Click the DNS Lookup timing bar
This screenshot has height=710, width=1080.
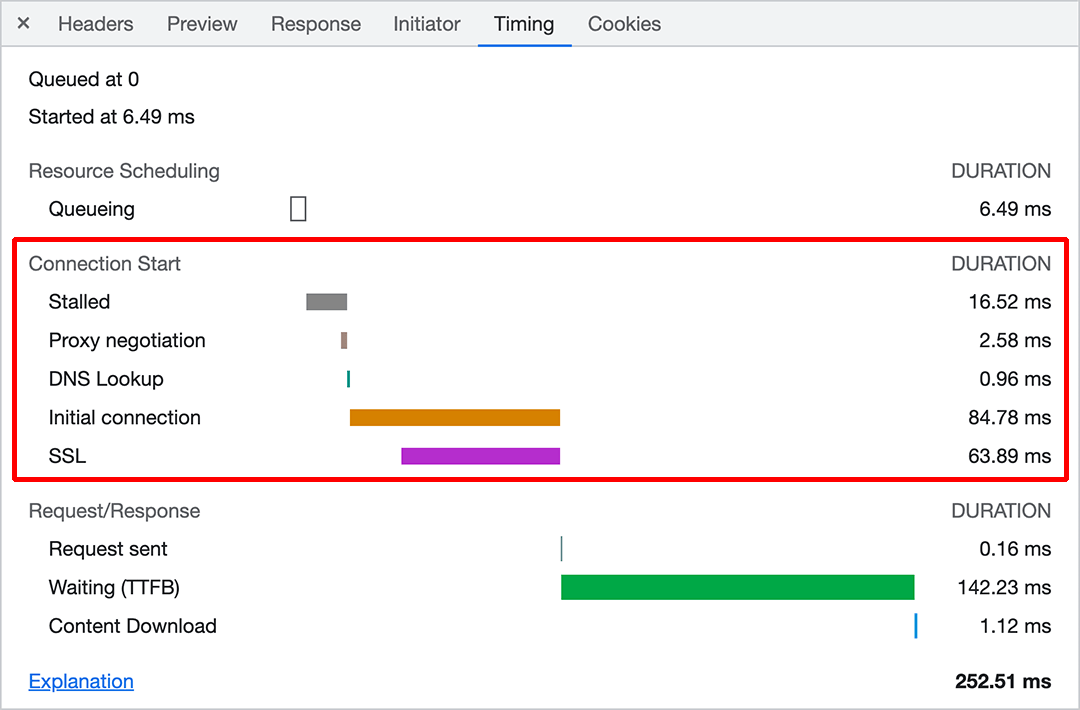coord(346,379)
